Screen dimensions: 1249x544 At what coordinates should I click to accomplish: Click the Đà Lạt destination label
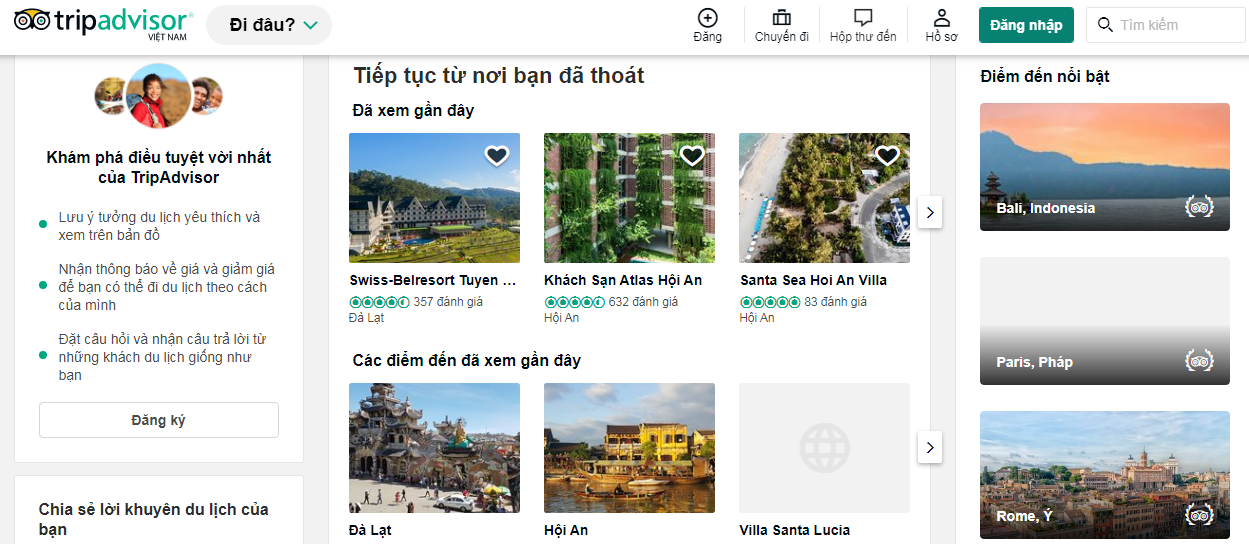pyautogui.click(x=370, y=530)
